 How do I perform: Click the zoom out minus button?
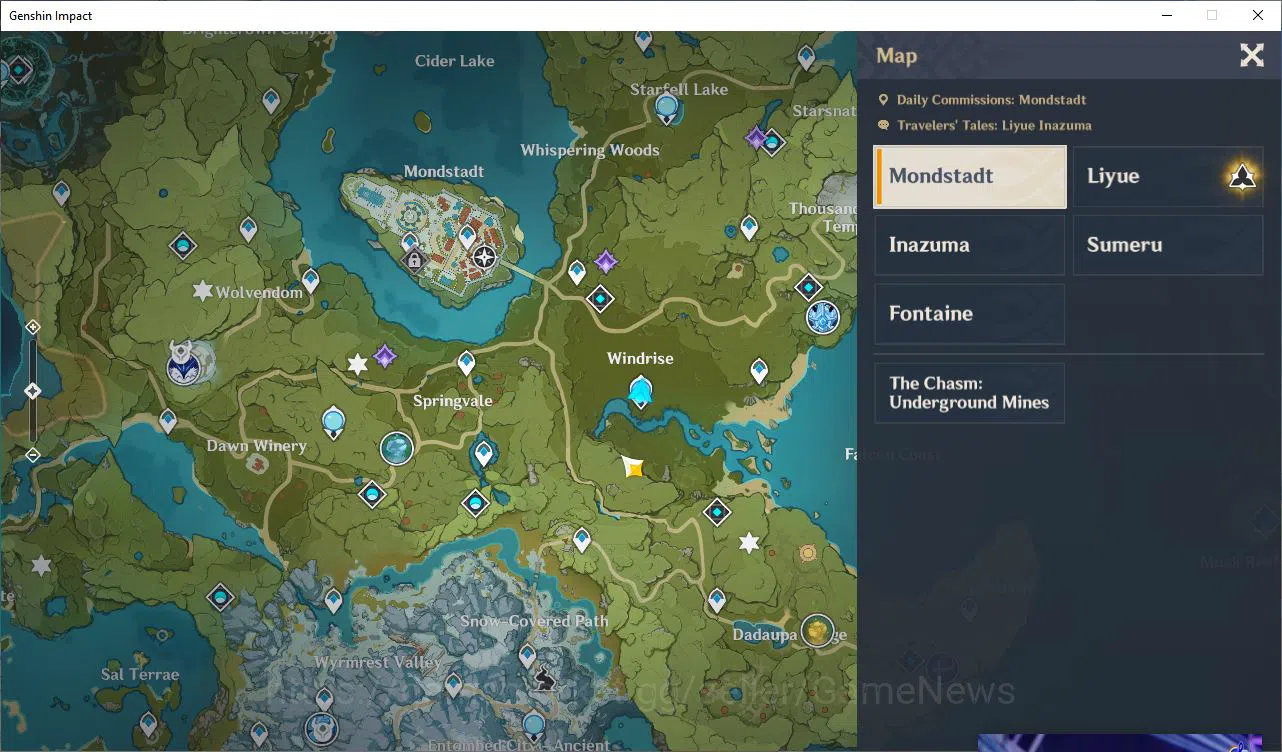tap(32, 455)
